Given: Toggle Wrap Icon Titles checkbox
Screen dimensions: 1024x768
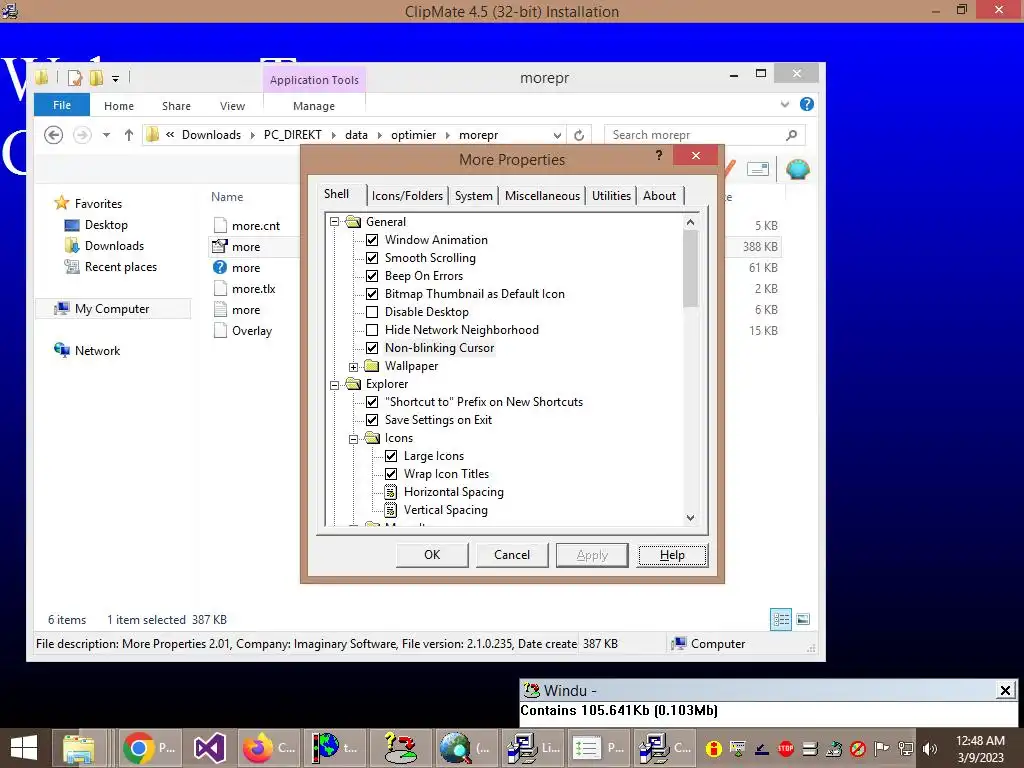Looking at the screenshot, I should click(x=391, y=474).
